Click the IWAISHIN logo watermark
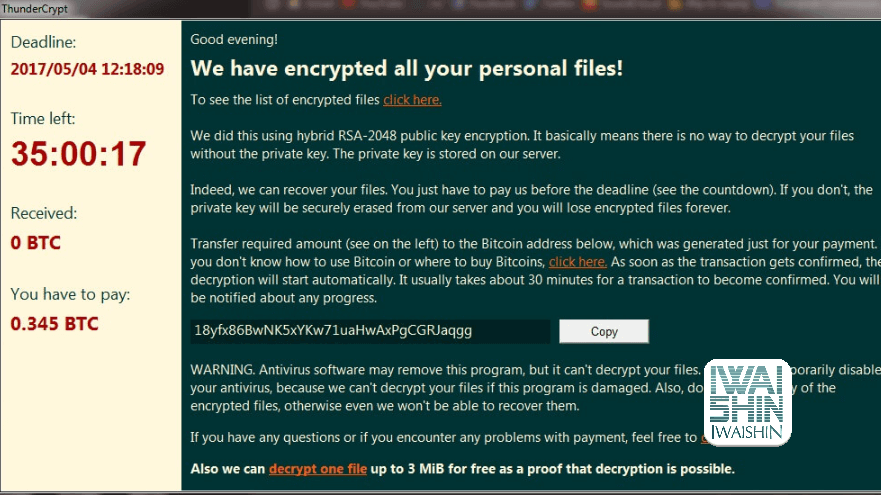This screenshot has width=881, height=497. (x=747, y=402)
